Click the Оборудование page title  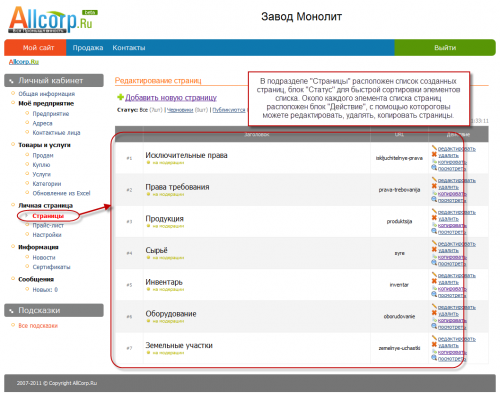click(171, 314)
